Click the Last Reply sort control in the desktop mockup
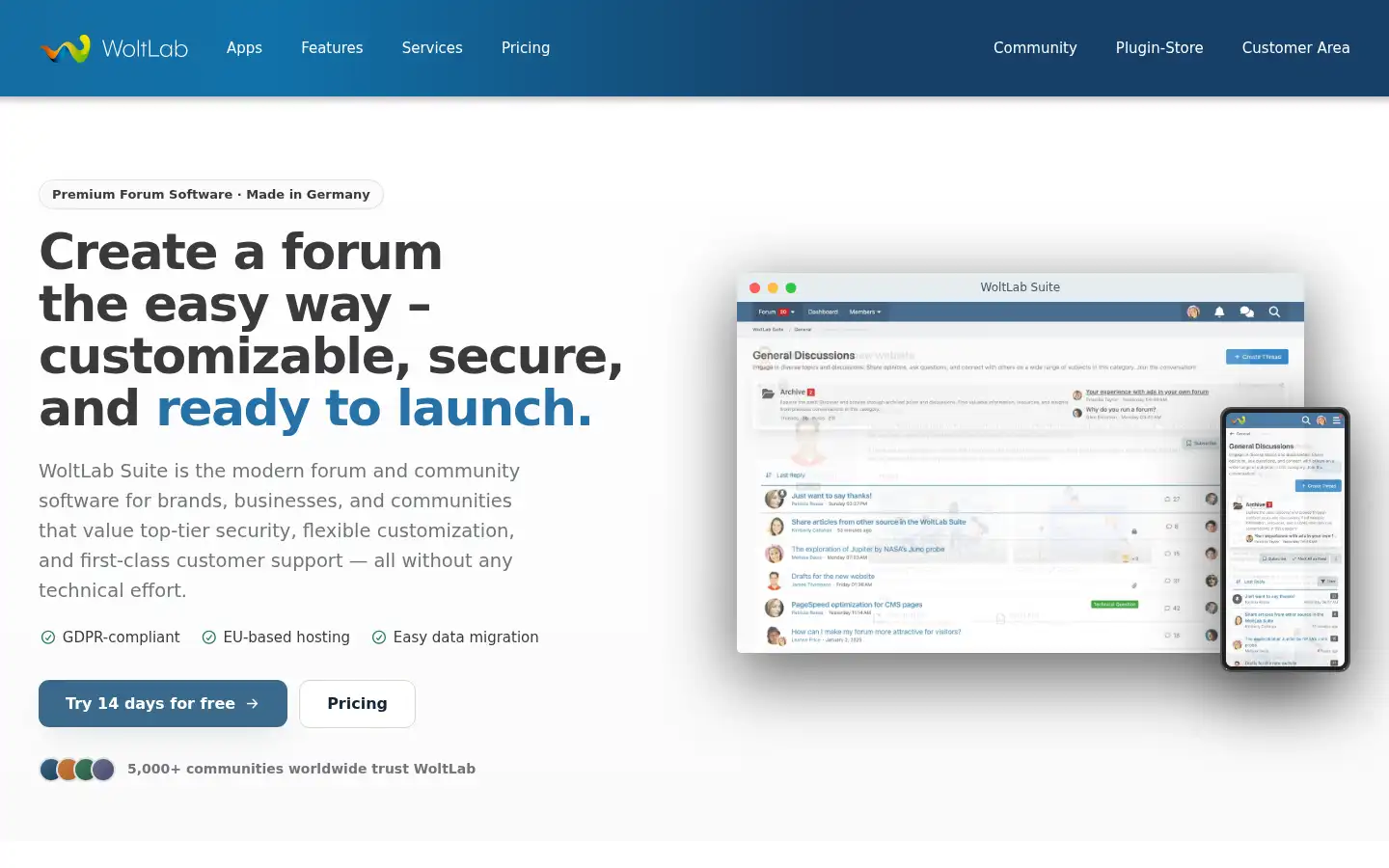 tap(786, 475)
